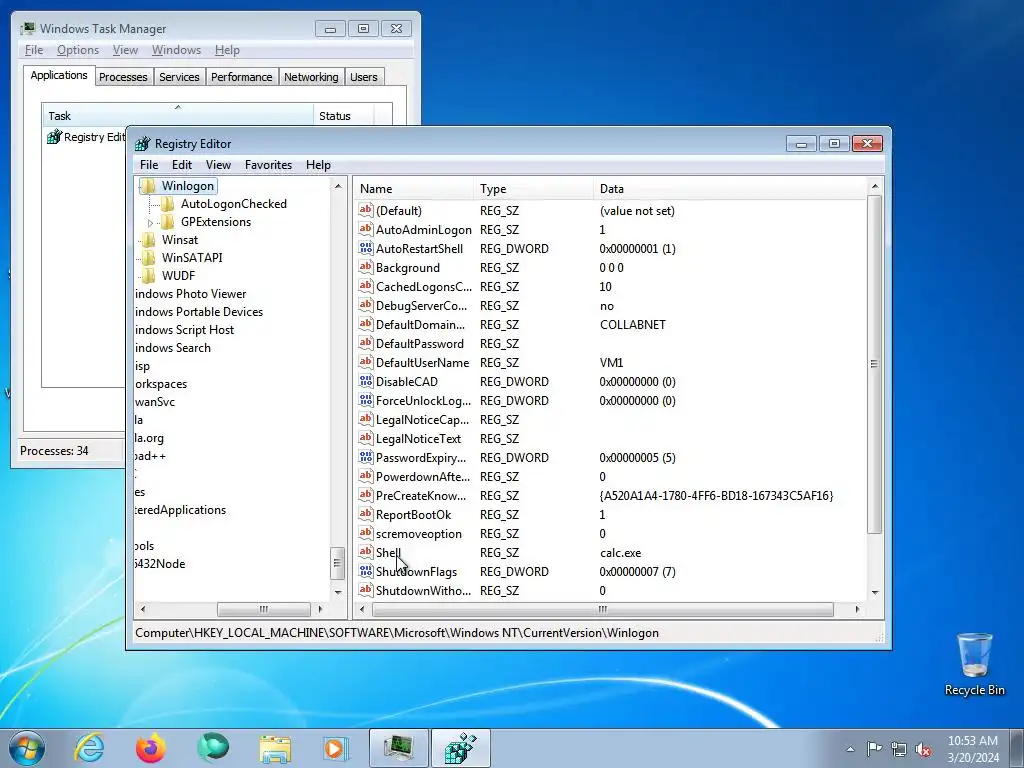This screenshot has width=1024, height=768.
Task: Click the DefaultPassword value icon
Action: (366, 343)
